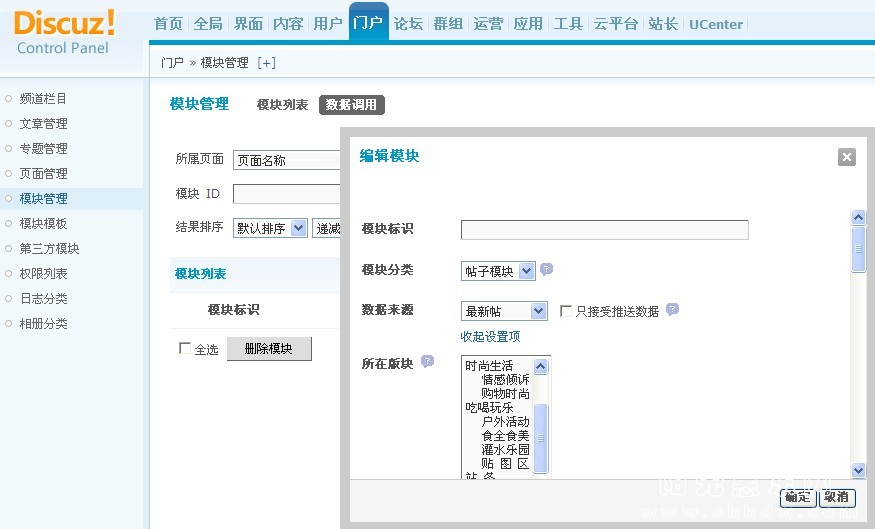
Task: Open 页面管理 in the sidebar
Action: click(43, 174)
